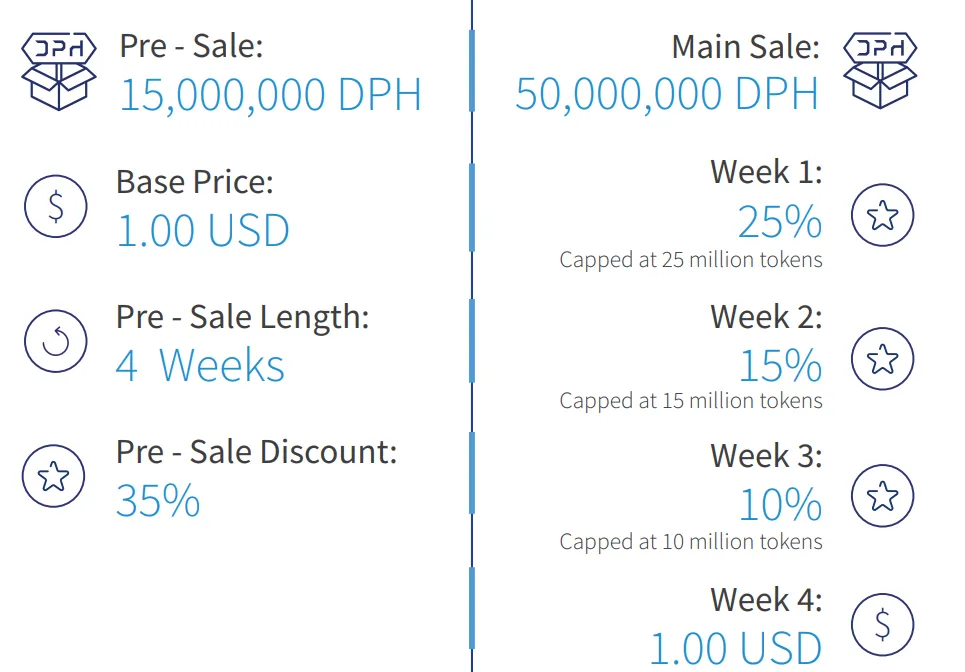Select the star icon beside Week 1

pos(883,215)
